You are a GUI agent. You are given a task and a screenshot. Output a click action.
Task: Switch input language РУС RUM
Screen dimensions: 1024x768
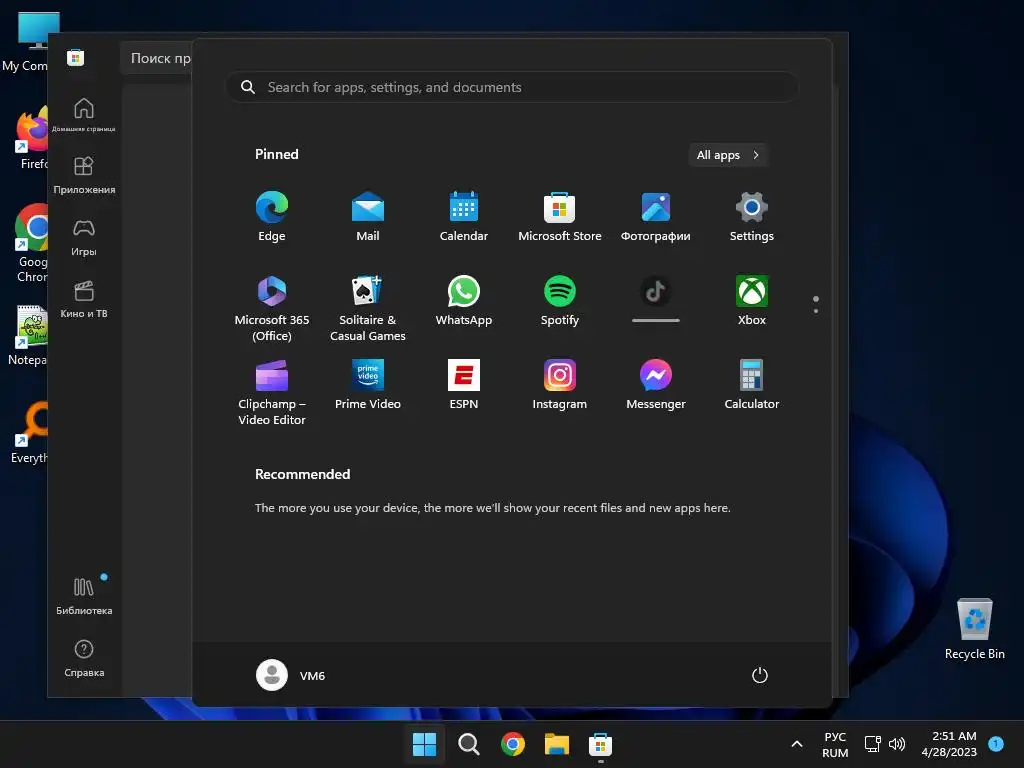coord(835,744)
